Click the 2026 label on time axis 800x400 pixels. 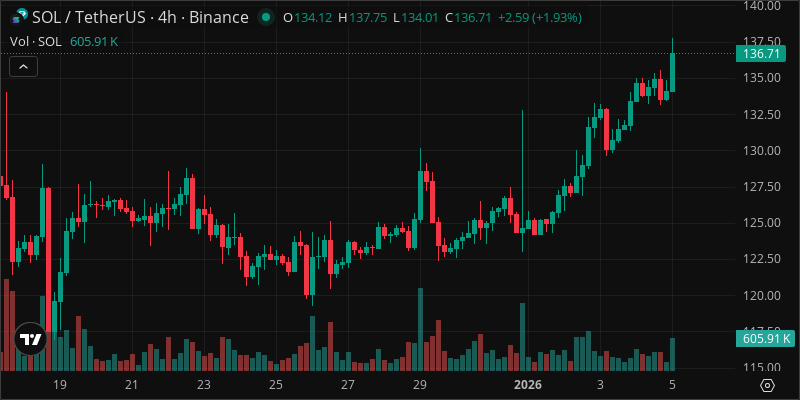point(528,384)
